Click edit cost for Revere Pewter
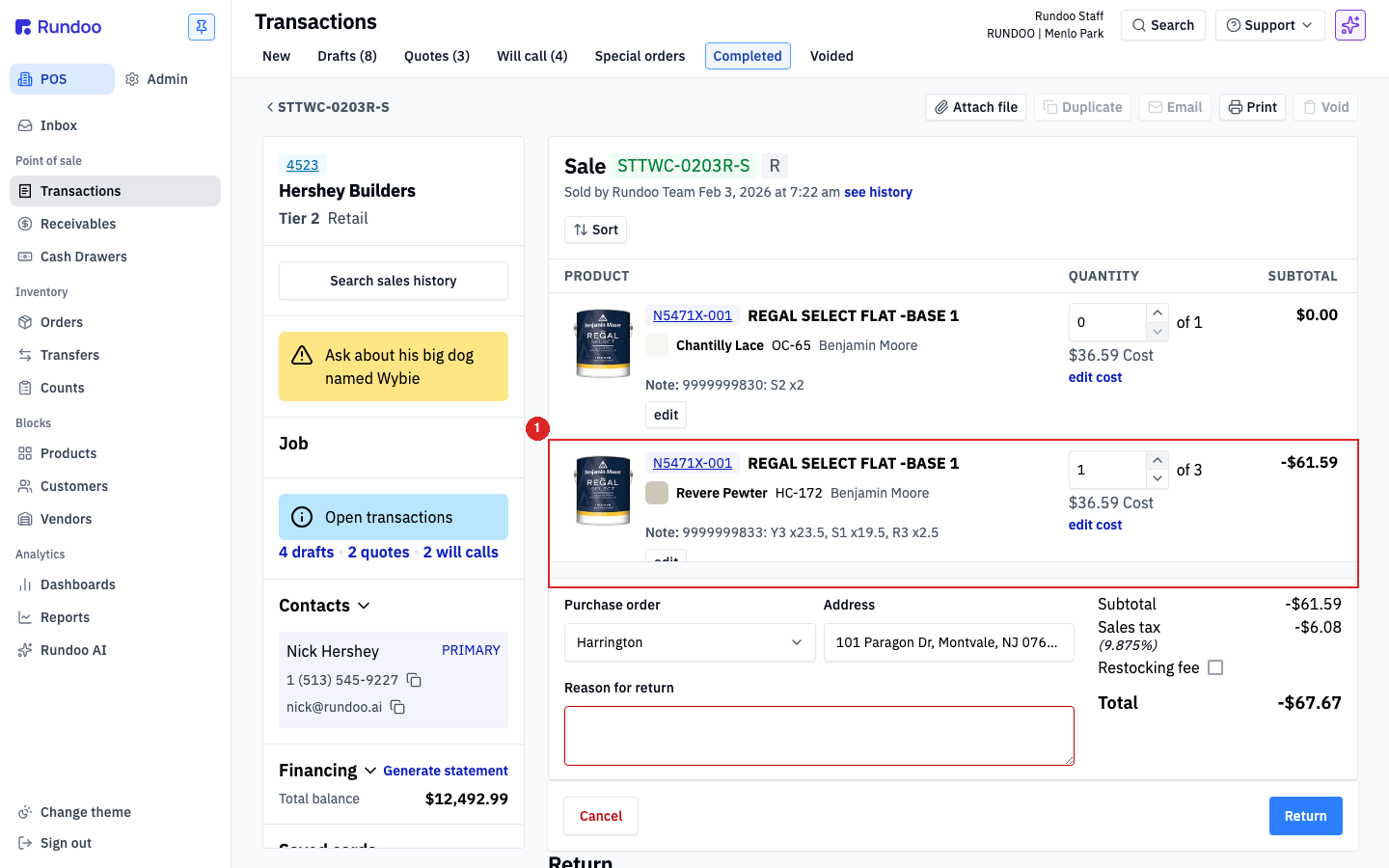 (x=1095, y=525)
